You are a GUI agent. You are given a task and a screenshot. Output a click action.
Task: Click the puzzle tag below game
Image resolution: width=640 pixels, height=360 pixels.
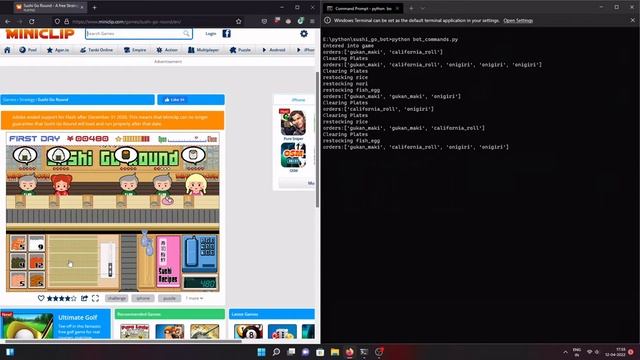[169, 298]
